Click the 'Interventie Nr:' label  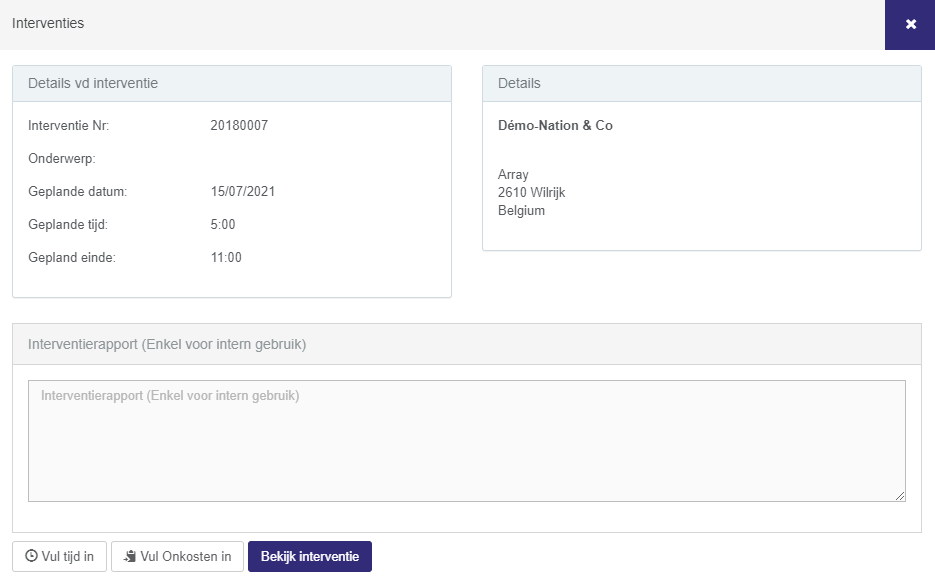point(69,125)
